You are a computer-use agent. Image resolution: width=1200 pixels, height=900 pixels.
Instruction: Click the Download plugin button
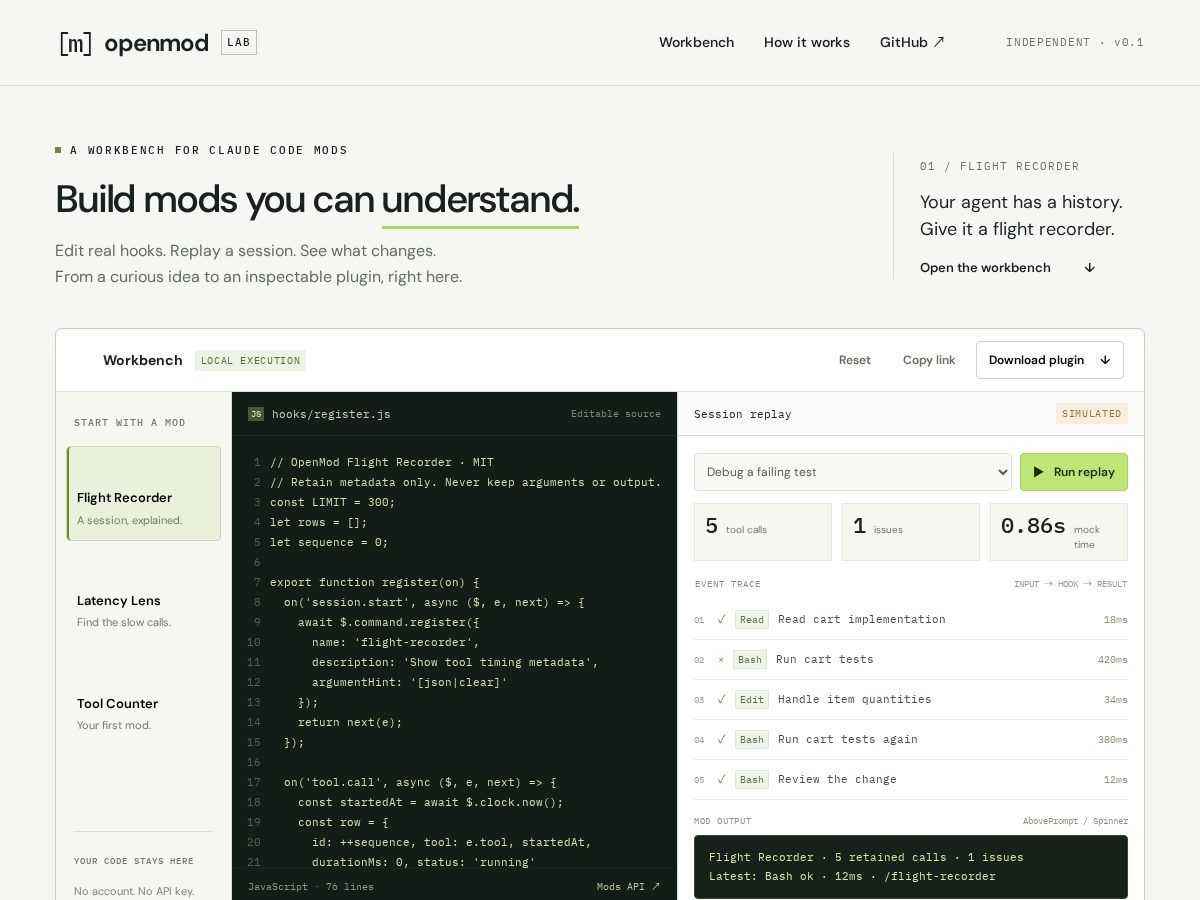(1050, 360)
